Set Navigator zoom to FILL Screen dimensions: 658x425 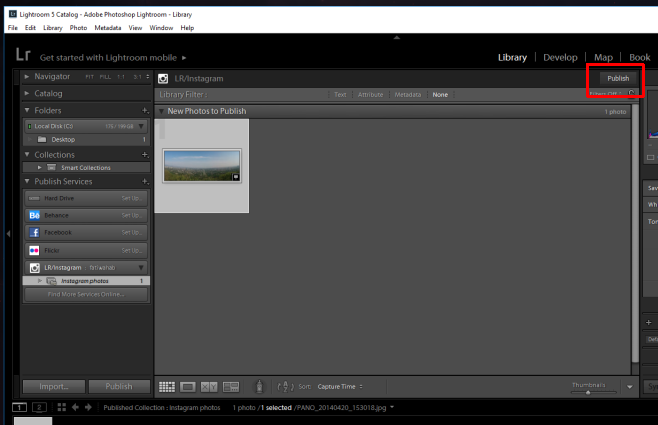105,77
